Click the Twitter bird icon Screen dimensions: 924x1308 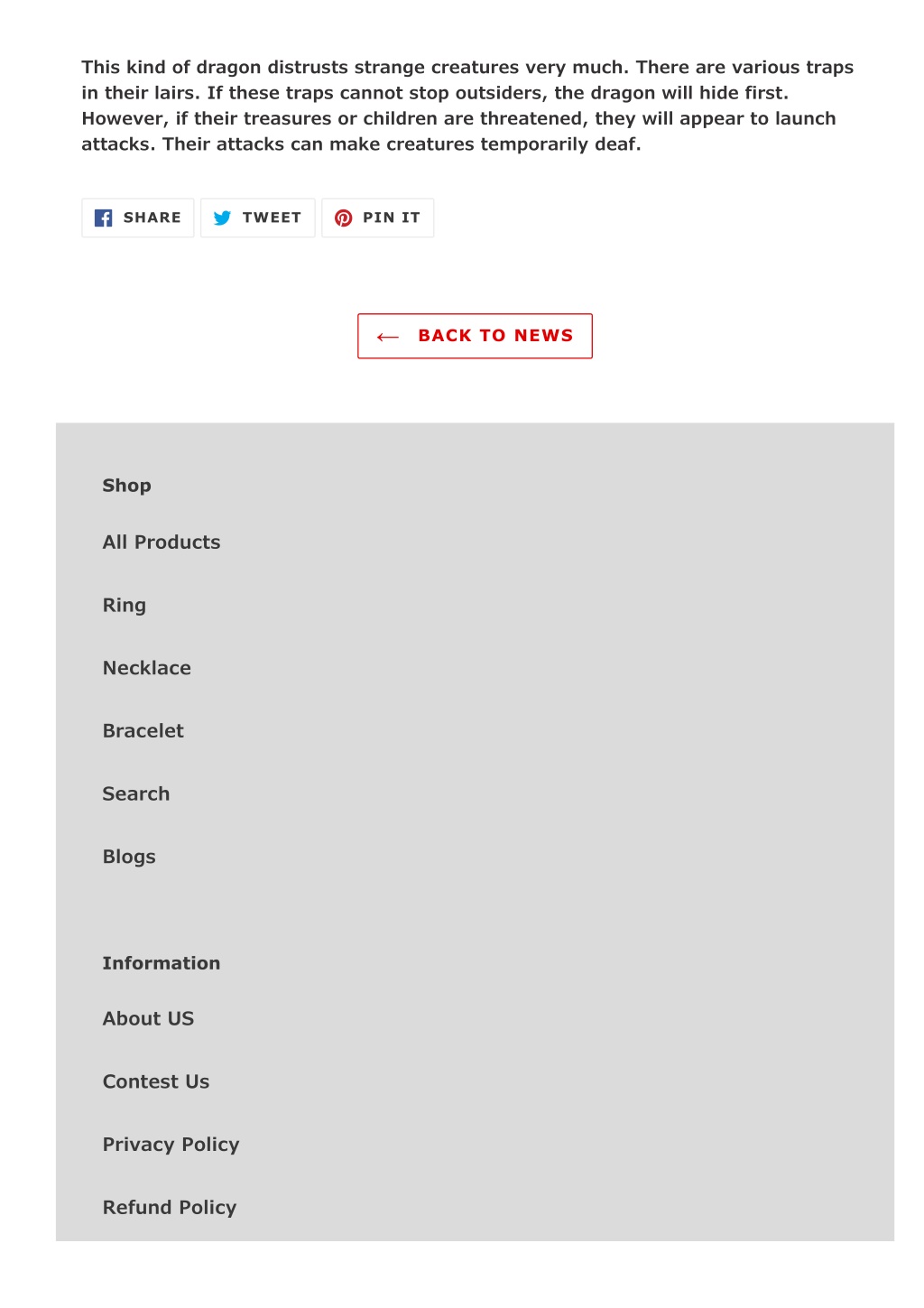click(x=222, y=218)
